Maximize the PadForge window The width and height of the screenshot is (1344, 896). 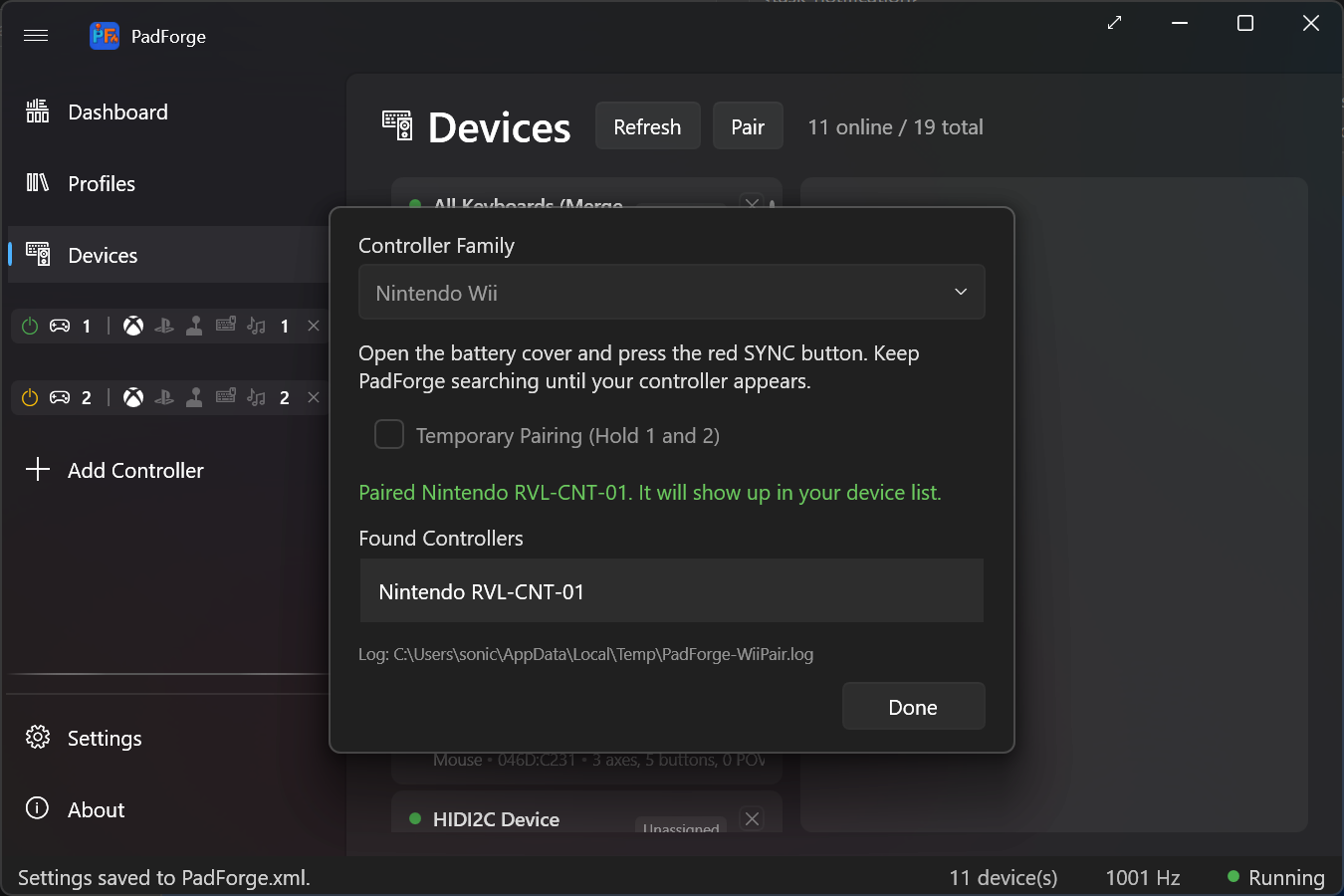[x=1245, y=23]
